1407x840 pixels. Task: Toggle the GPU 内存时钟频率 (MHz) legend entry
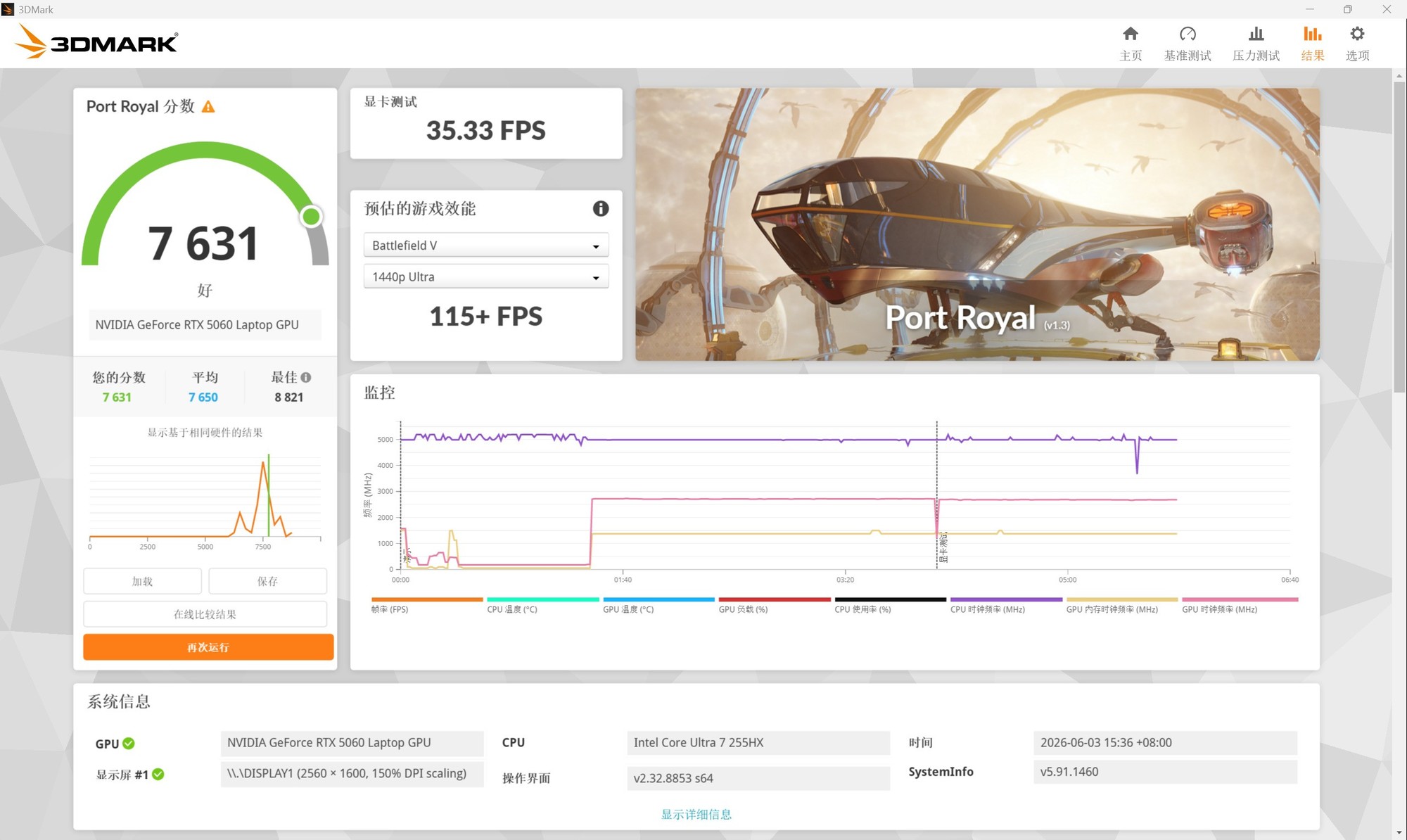click(1121, 605)
